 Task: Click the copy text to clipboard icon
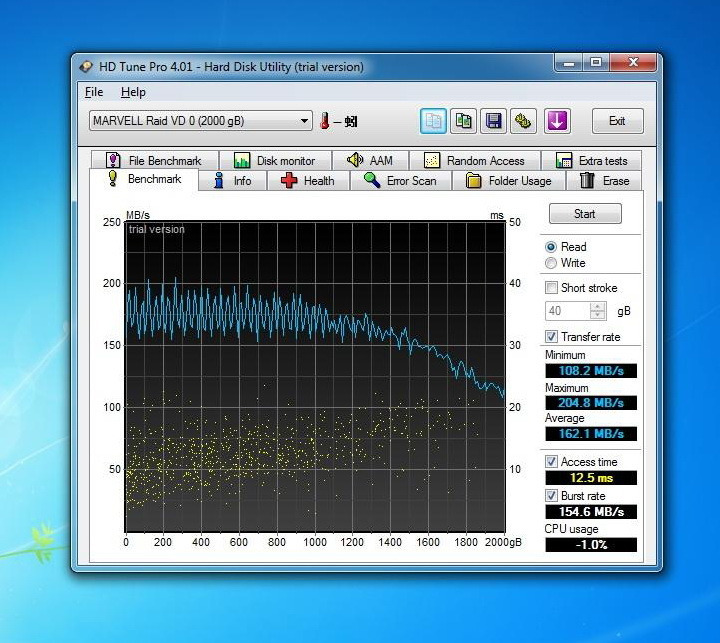433,121
